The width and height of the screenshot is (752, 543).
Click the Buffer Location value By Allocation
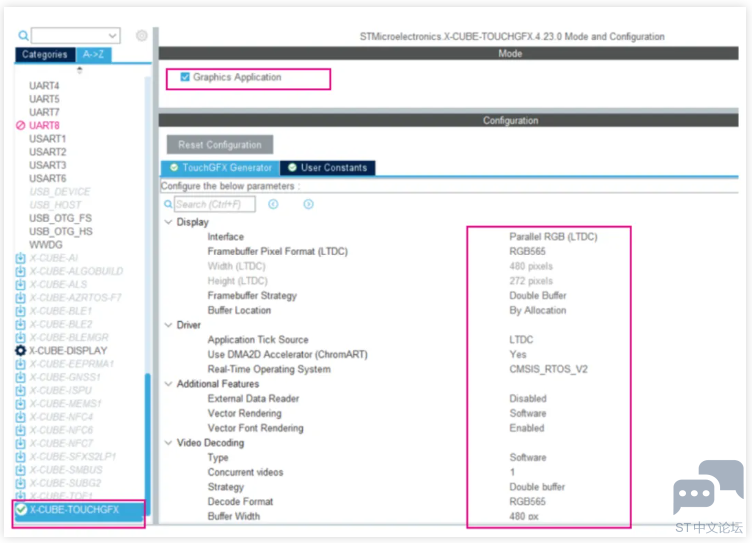pos(538,310)
